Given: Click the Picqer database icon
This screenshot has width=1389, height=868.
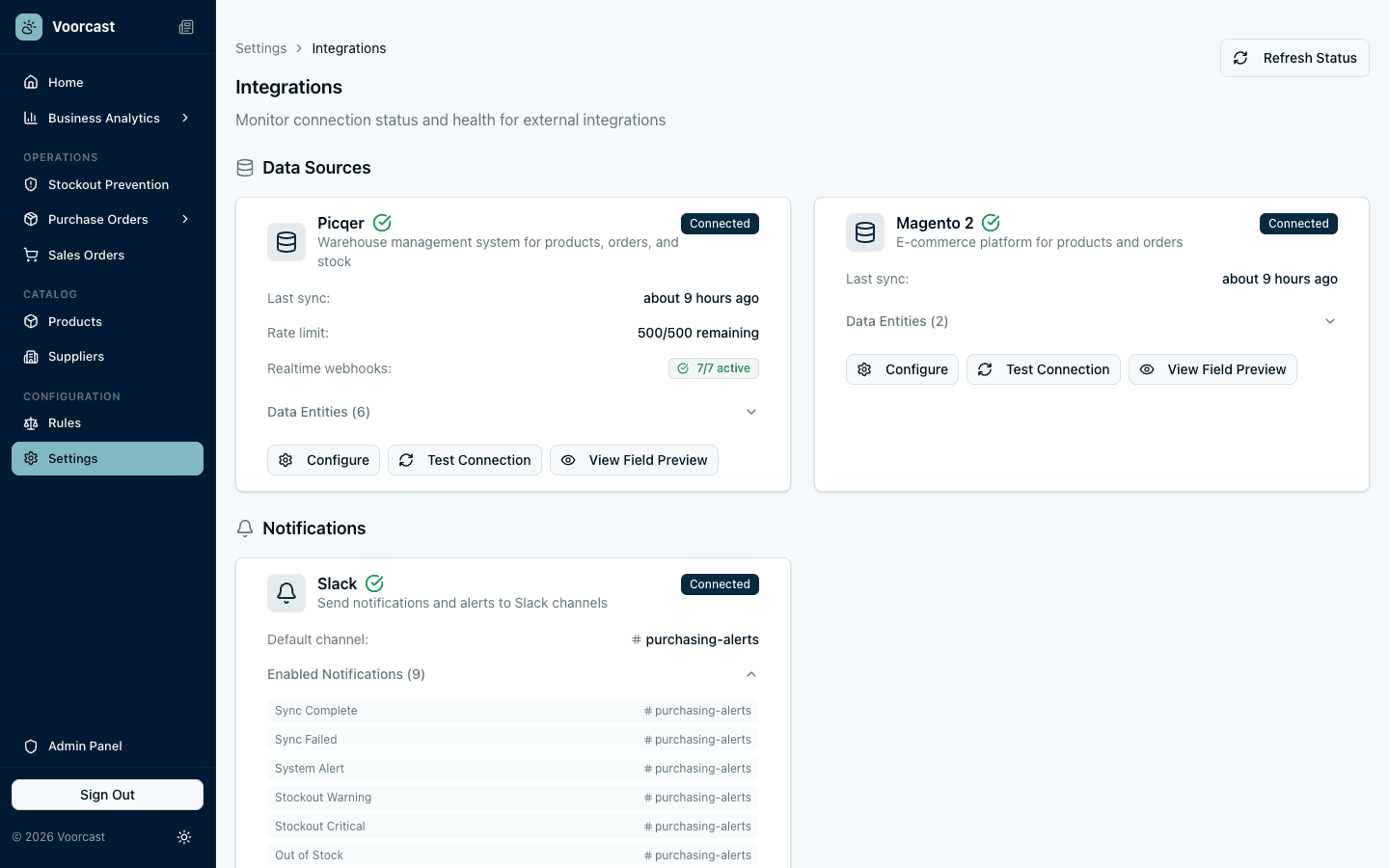Looking at the screenshot, I should pyautogui.click(x=286, y=242).
